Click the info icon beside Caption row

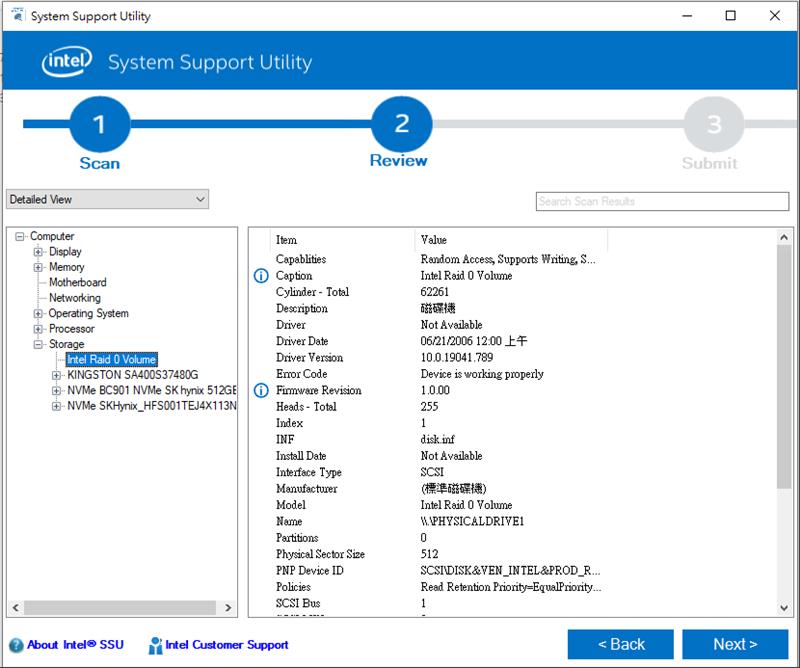(262, 276)
